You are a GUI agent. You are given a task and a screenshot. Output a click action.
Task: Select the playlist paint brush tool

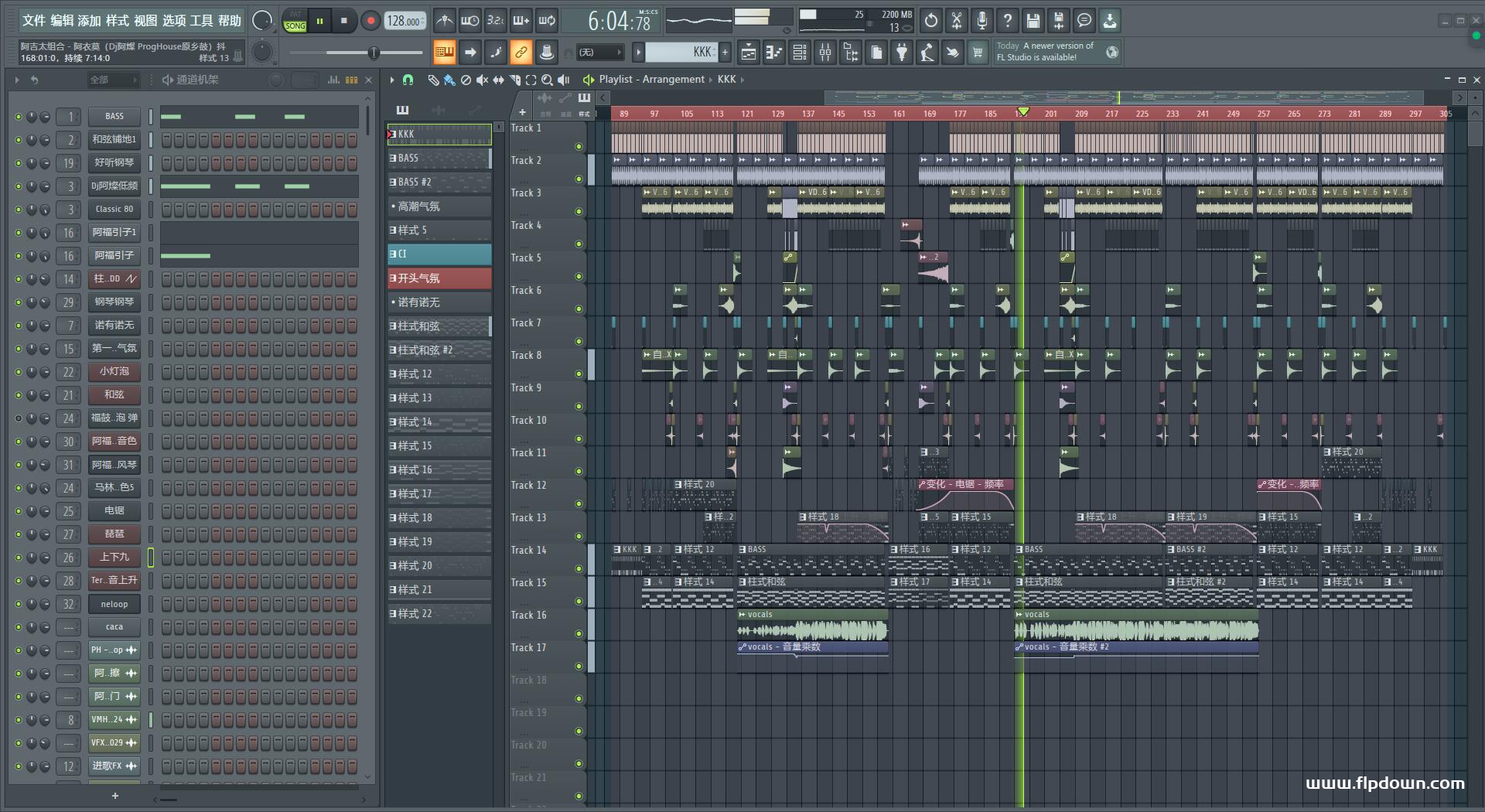tap(449, 80)
